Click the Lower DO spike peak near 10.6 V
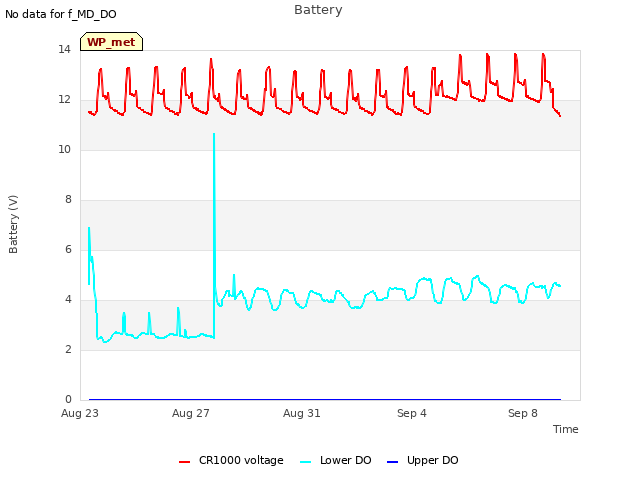This screenshot has height=480, width=640. pos(214,134)
